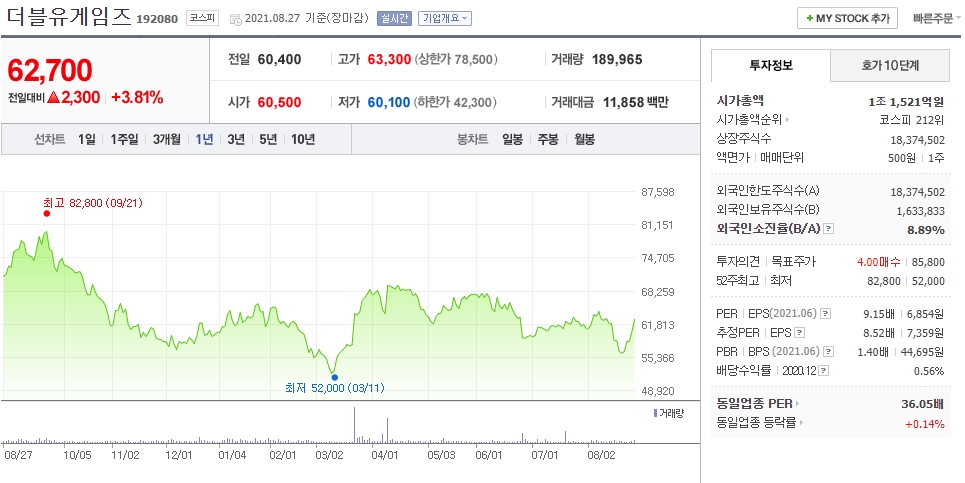Open help icon next to 외국인소진율(B/A)
Image resolution: width=965 pixels, height=483 pixels.
(x=829, y=229)
